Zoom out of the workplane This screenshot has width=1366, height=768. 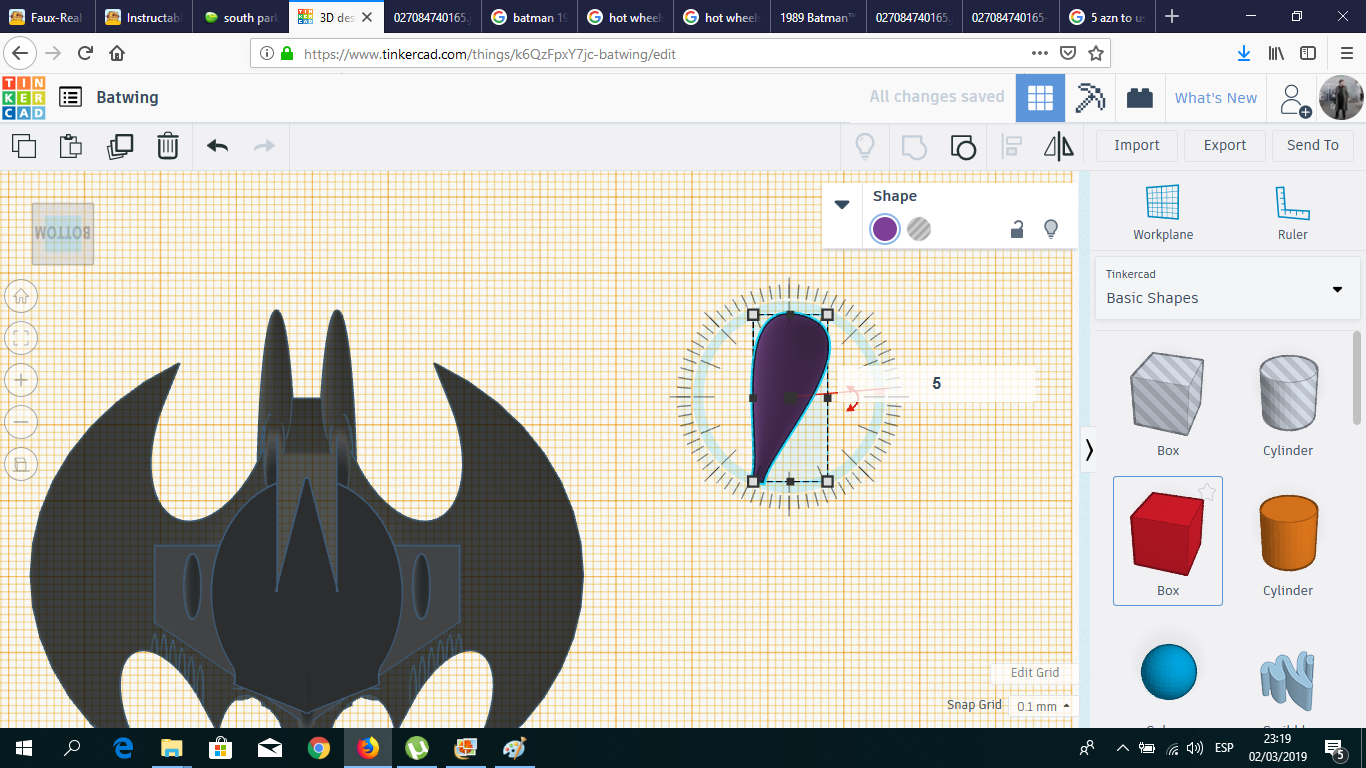click(21, 422)
